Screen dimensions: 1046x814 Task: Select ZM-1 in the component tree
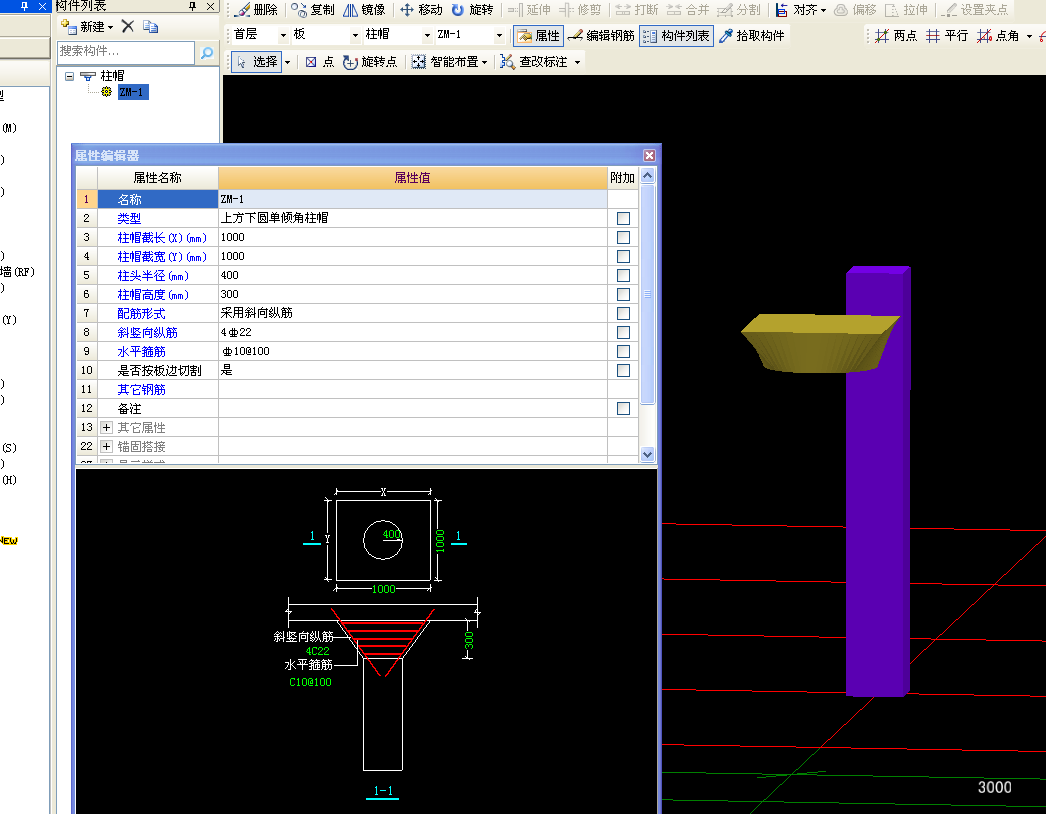point(131,92)
